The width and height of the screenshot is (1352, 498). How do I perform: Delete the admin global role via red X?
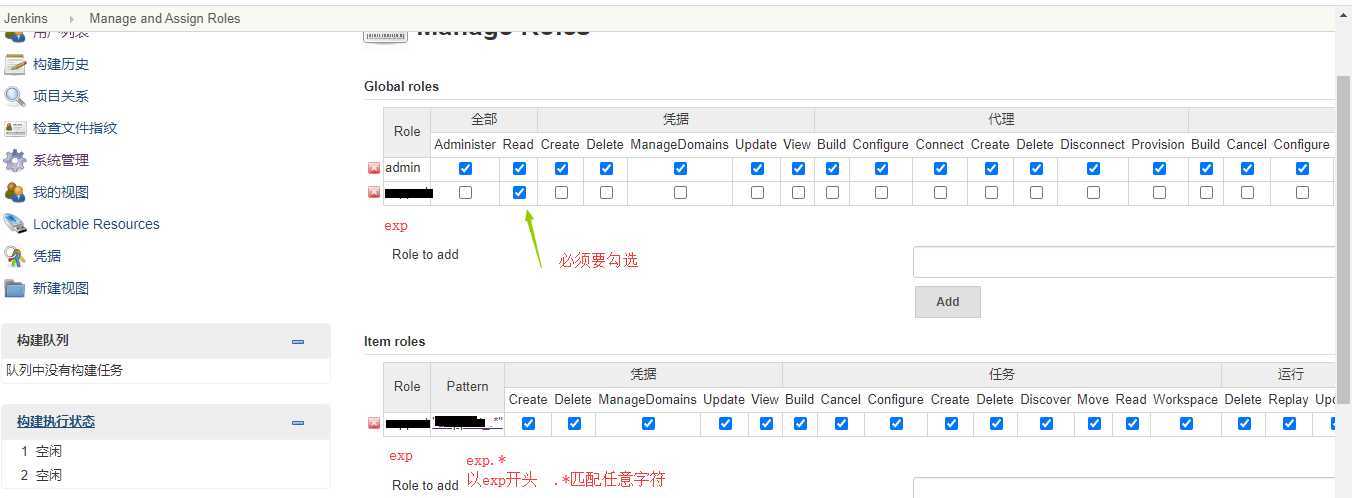374,169
